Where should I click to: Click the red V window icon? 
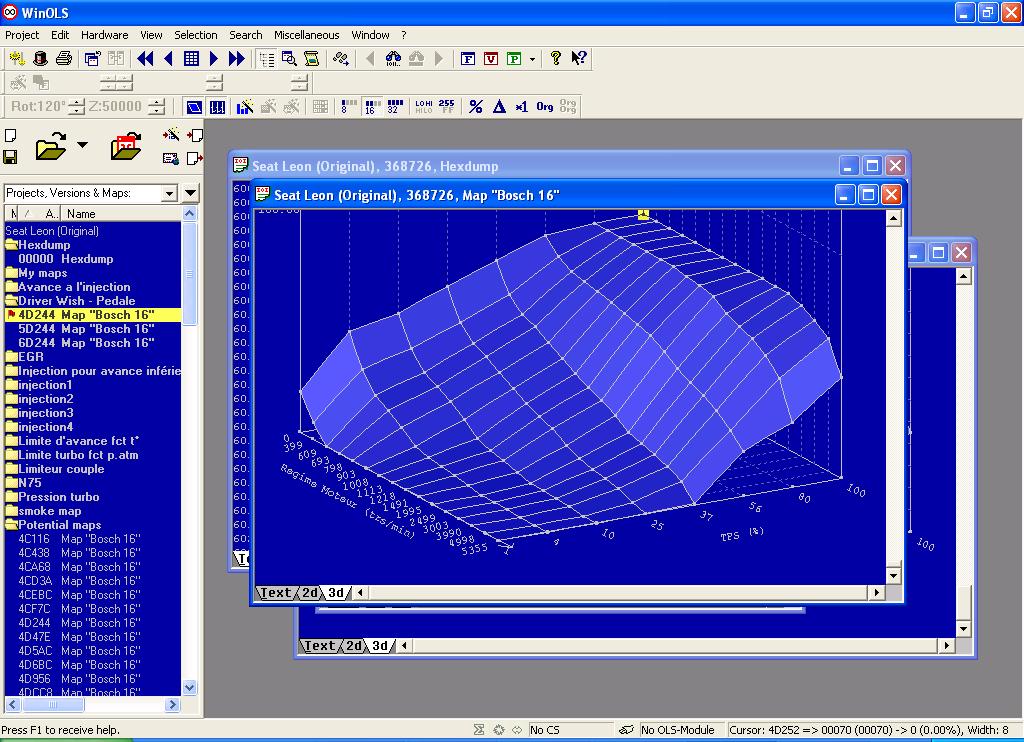[491, 59]
